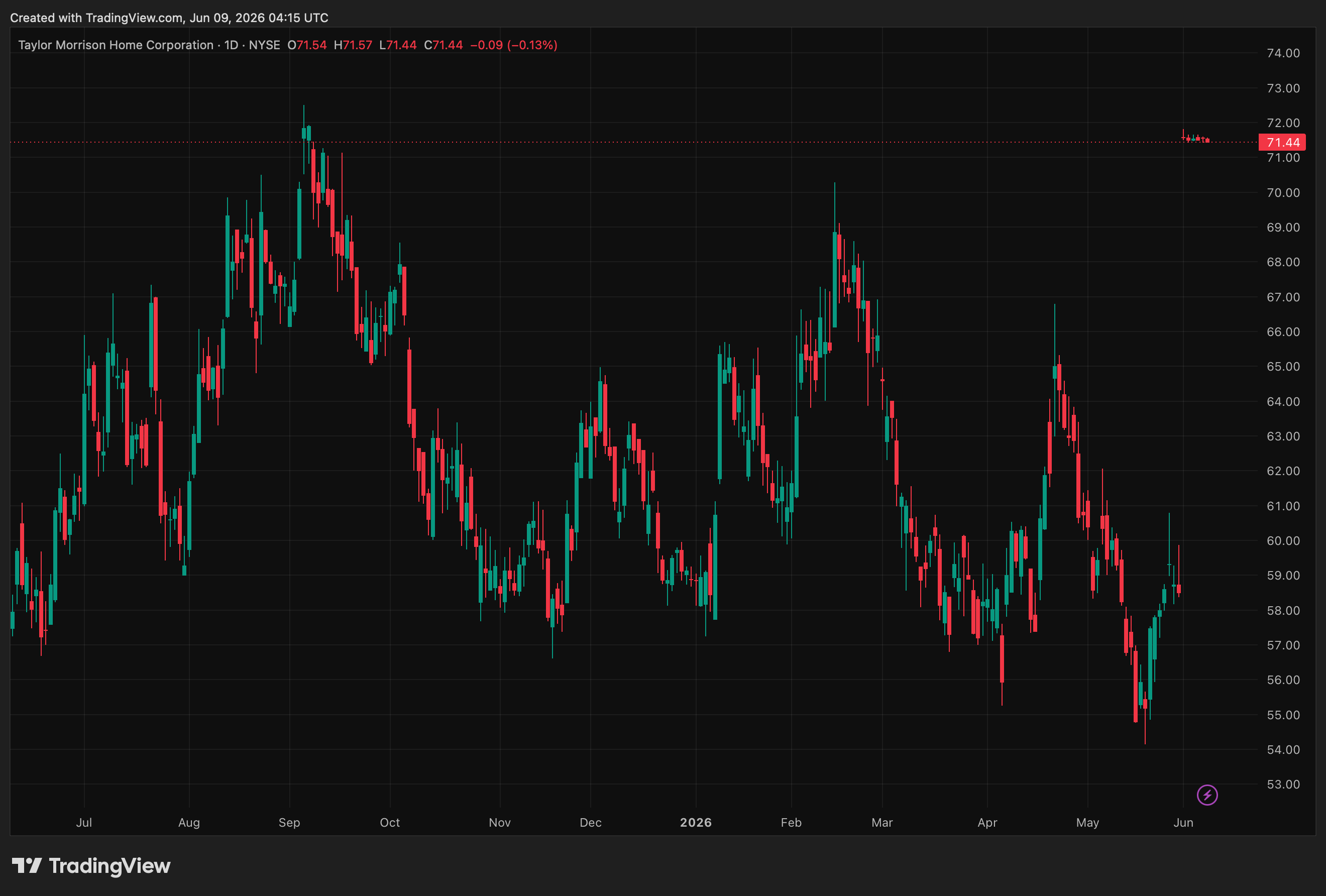Click the 74.00 price scale label
1326x896 pixels.
pos(1283,53)
